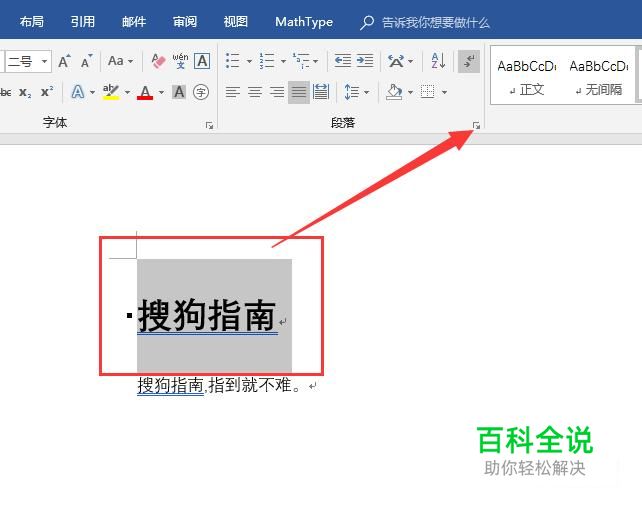642x511 pixels.
Task: Align text right
Action: pos(277,92)
